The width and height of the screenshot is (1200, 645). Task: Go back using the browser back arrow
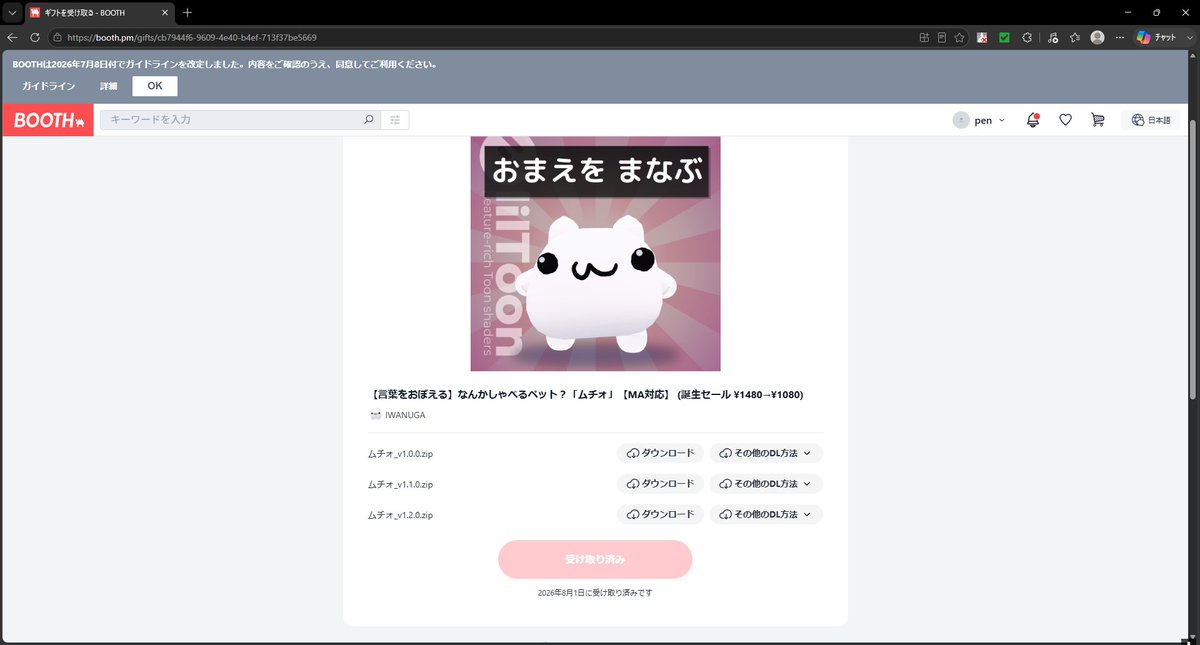tap(12, 37)
